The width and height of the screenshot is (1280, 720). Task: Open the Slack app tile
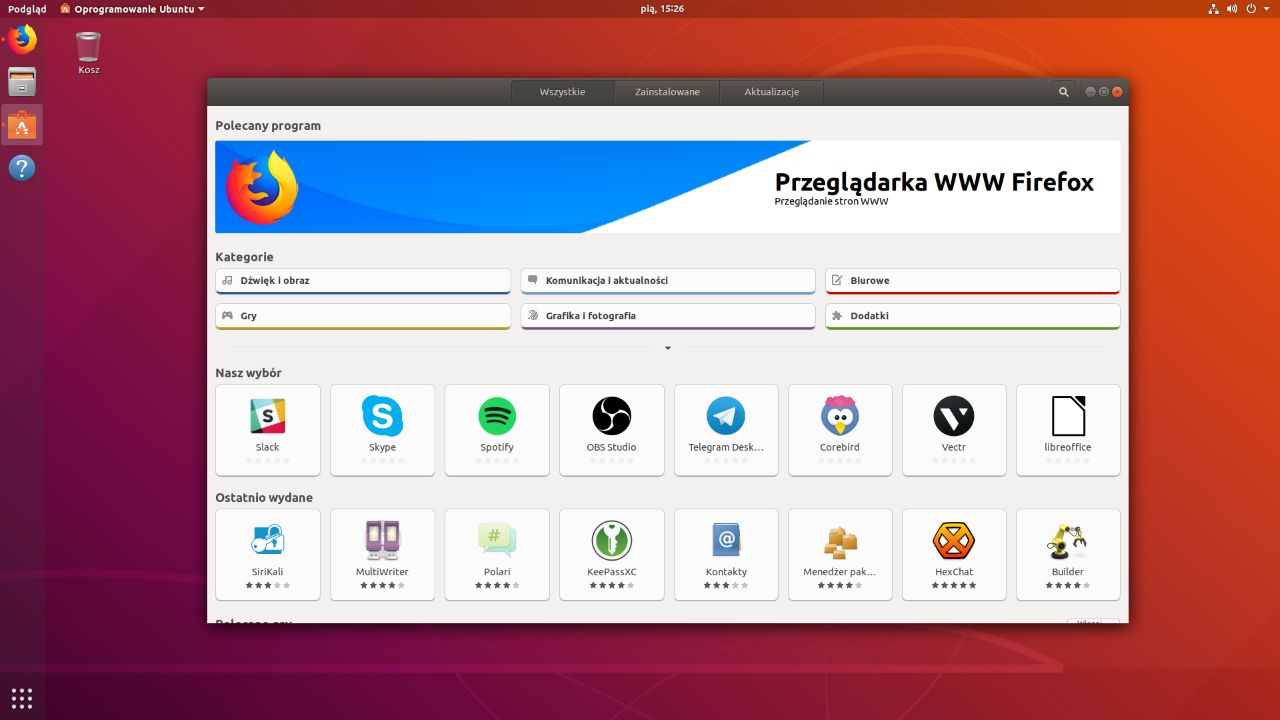[268, 430]
